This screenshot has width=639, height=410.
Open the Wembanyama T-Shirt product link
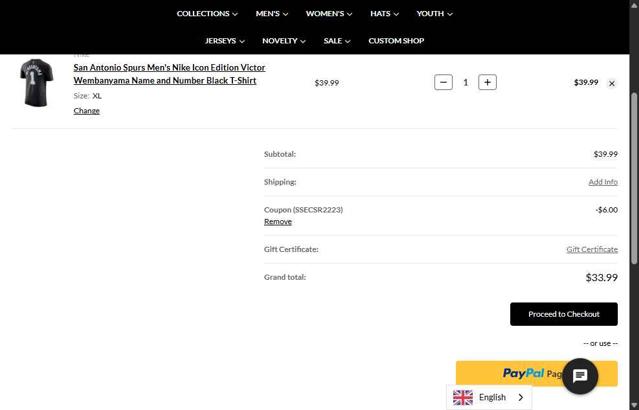click(169, 74)
